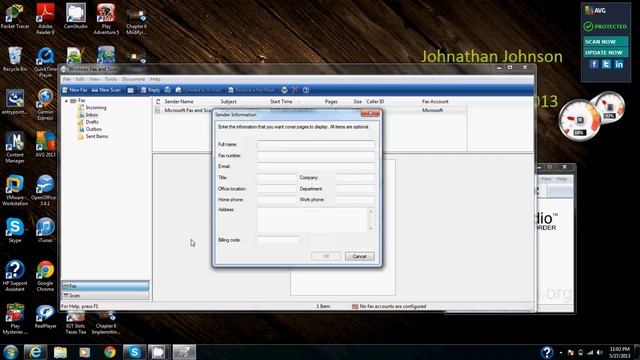Image resolution: width=640 pixels, height=360 pixels.
Task: Open the Tools menu
Action: [x=111, y=79]
